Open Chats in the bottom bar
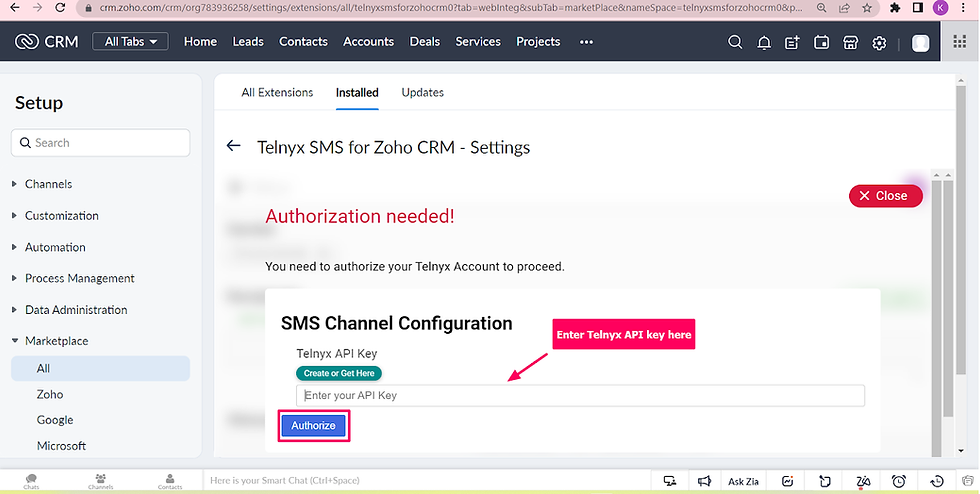980x494 pixels. pos(31,481)
